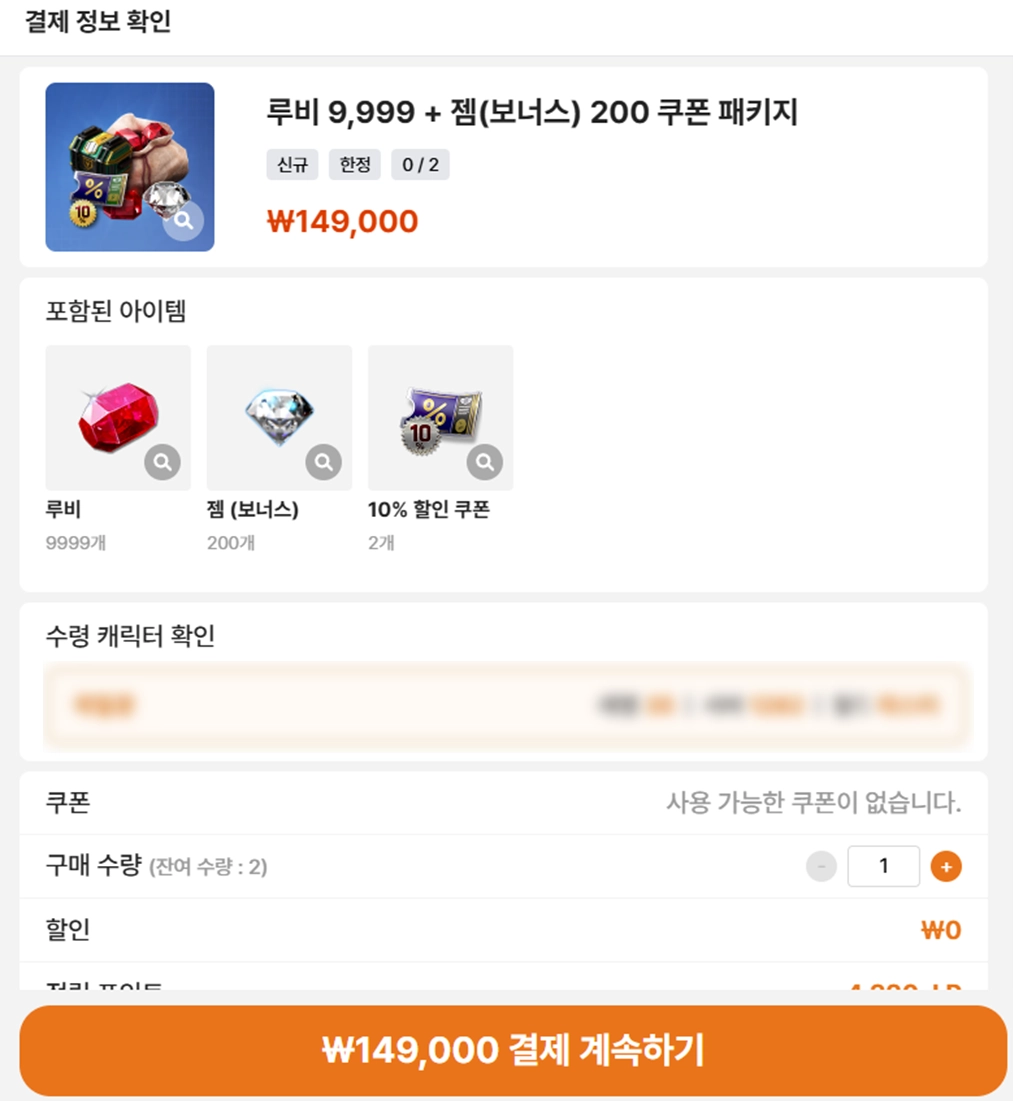Click the purchase quantity input field

[883, 866]
